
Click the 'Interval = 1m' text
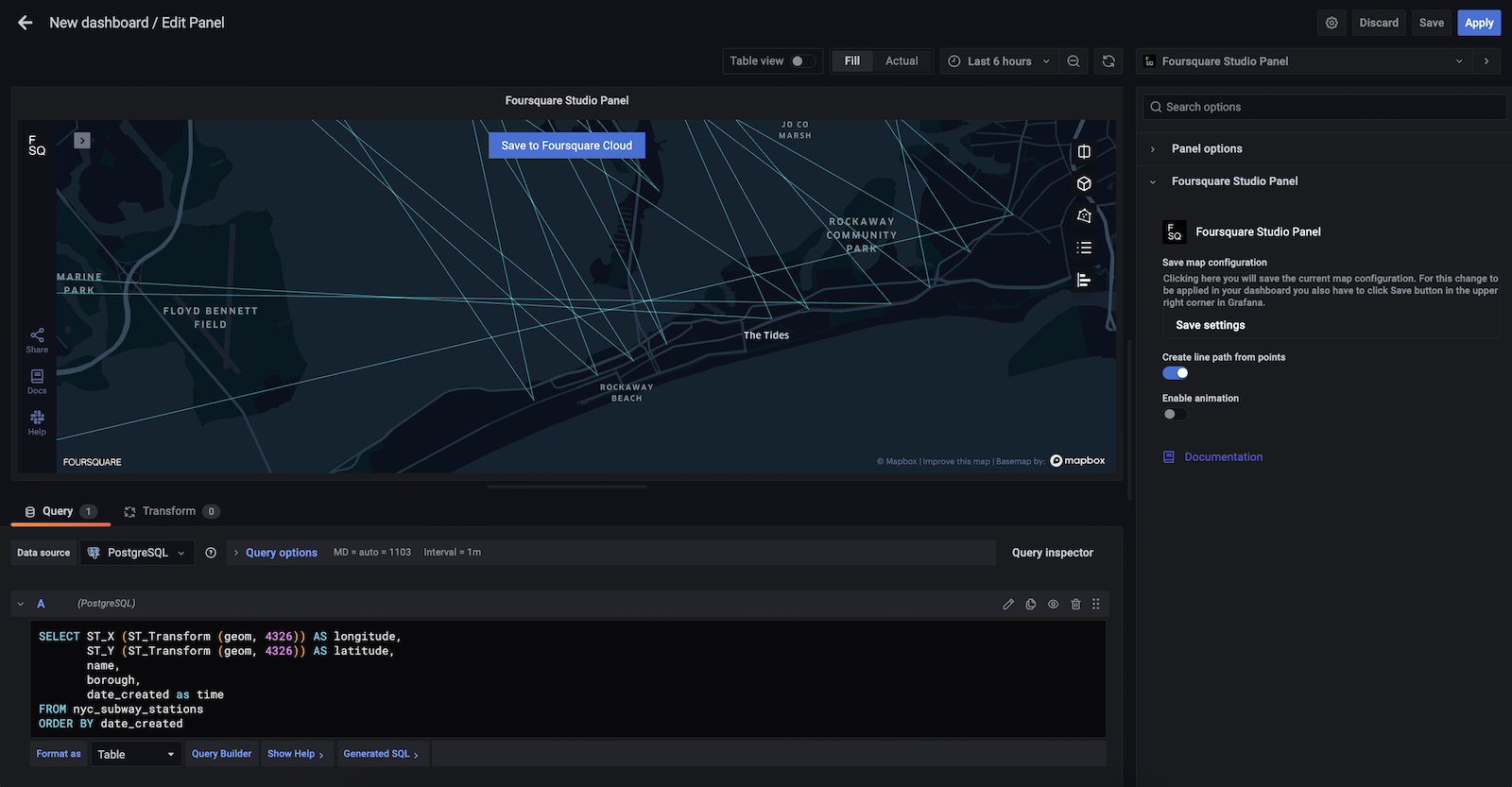(x=452, y=553)
